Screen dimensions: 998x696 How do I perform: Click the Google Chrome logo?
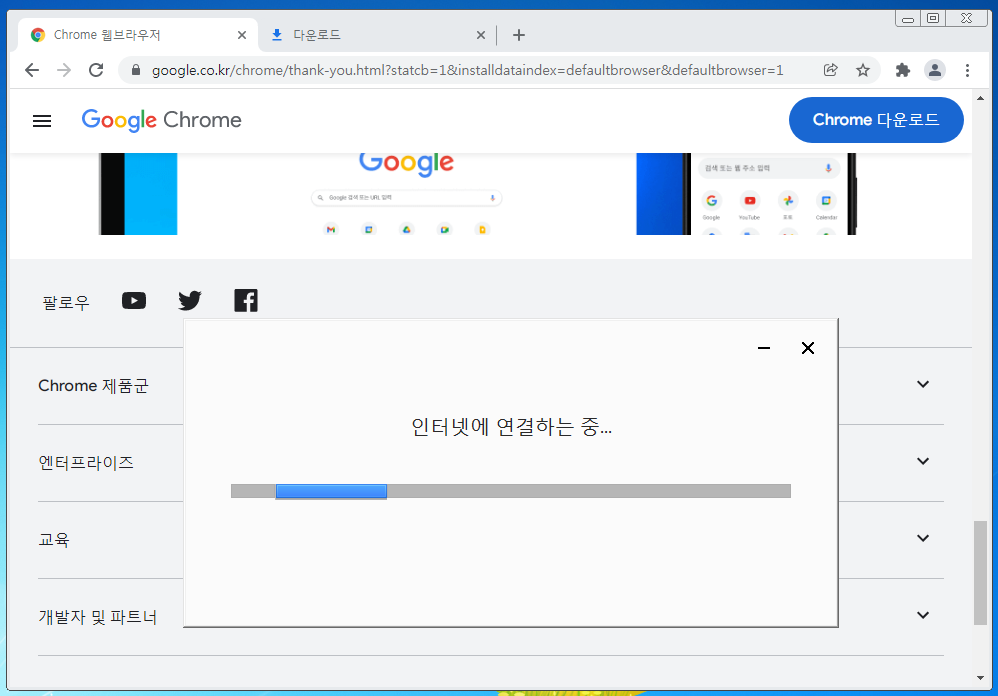[162, 120]
